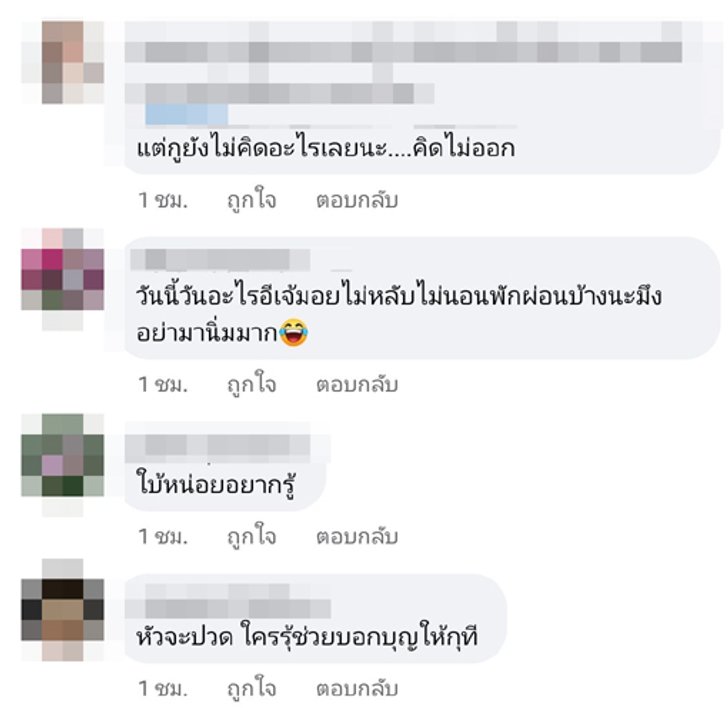Screen dimensions: 728x714
Task: Reply to the comment ใบ้หน่อยอยากรู้
Action: 357,537
